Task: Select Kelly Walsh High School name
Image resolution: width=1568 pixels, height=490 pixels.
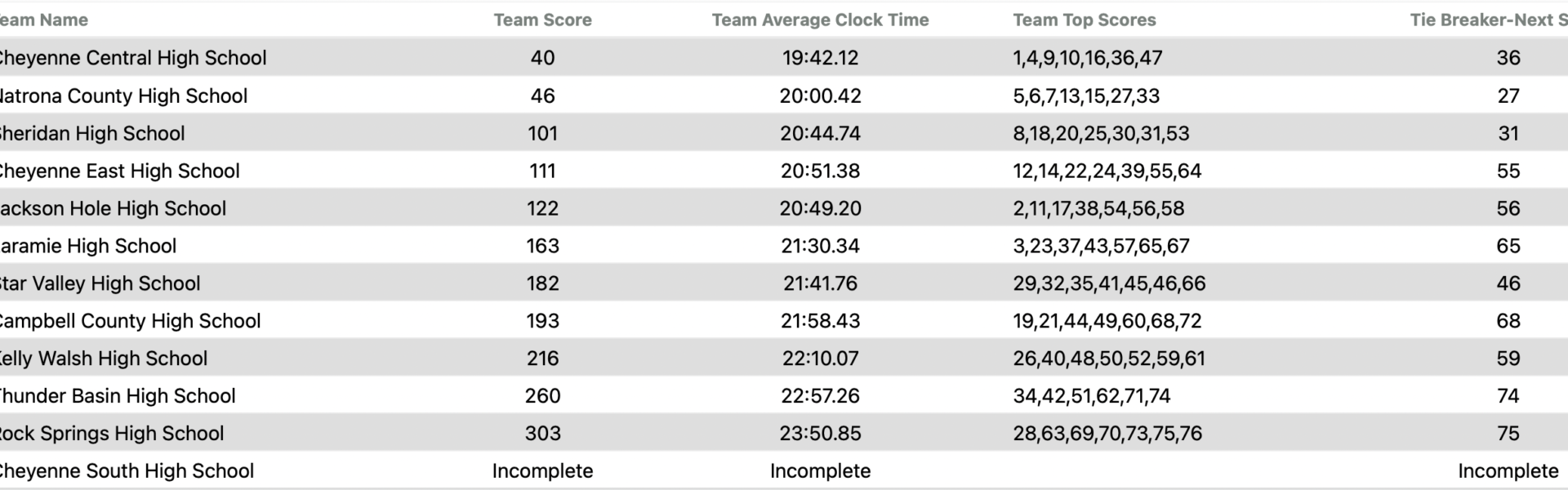Action: (x=103, y=359)
